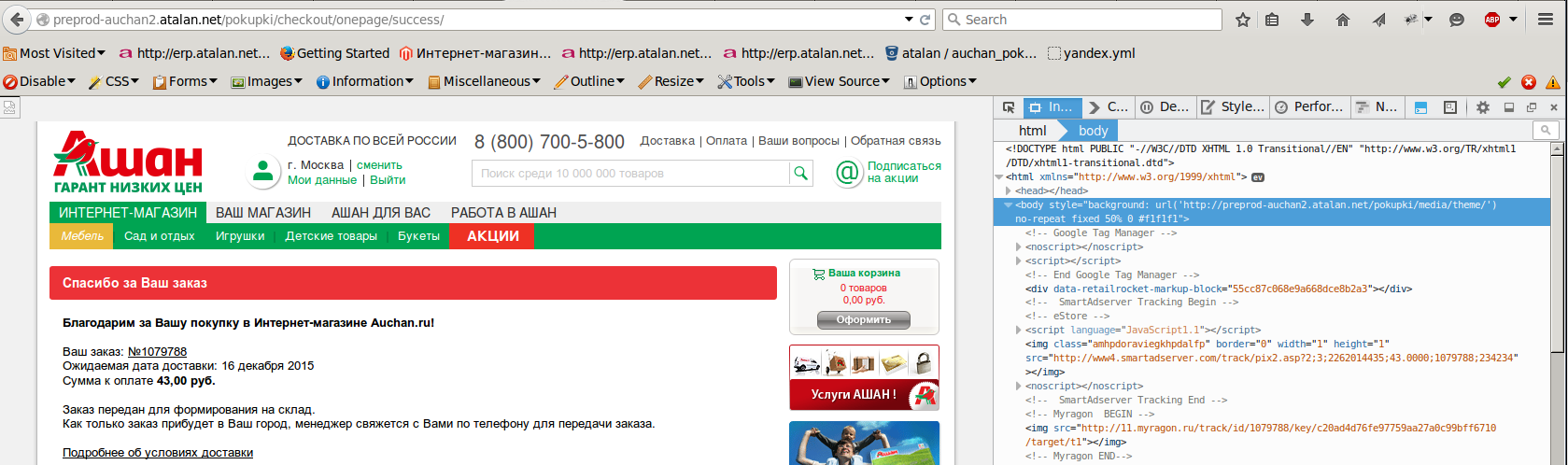The height and width of the screenshot is (465, 1568).
Task: Open the Resize web developer menu
Action: click(x=671, y=81)
